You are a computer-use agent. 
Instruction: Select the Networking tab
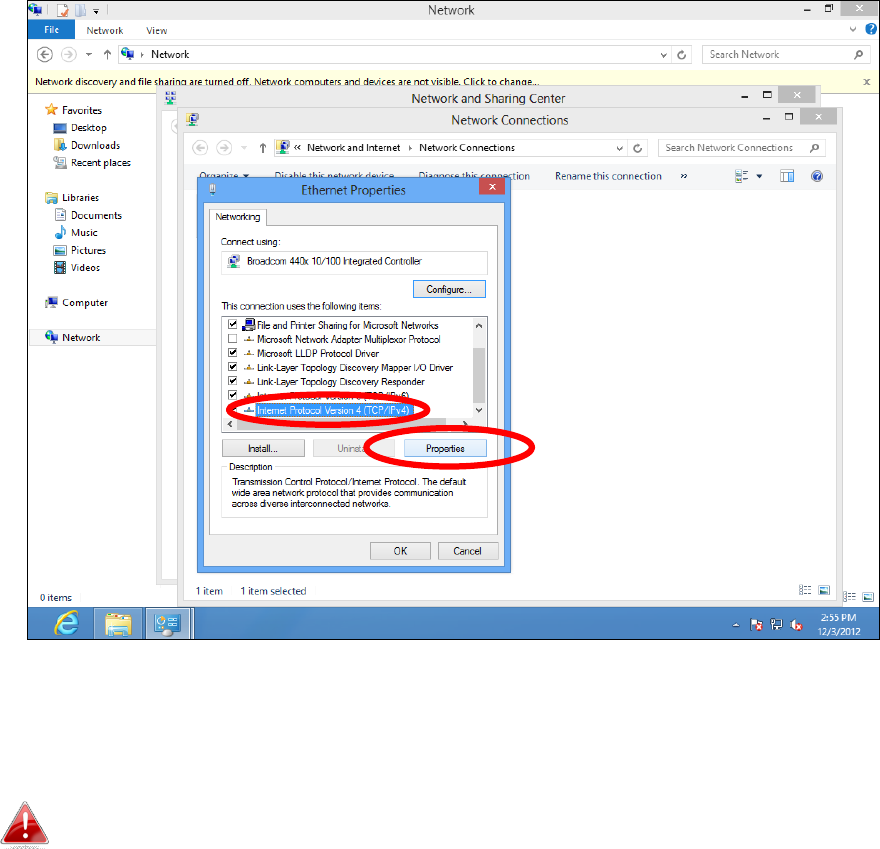pos(237,217)
